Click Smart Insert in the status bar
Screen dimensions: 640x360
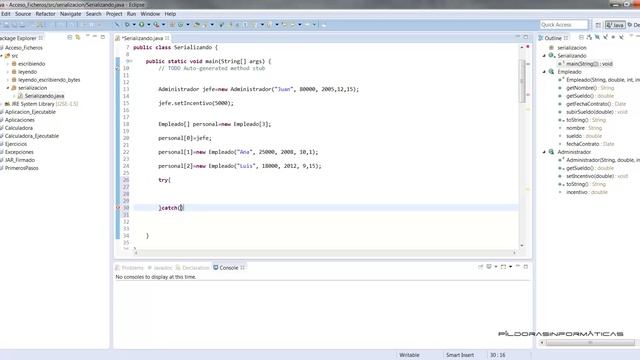pos(460,355)
